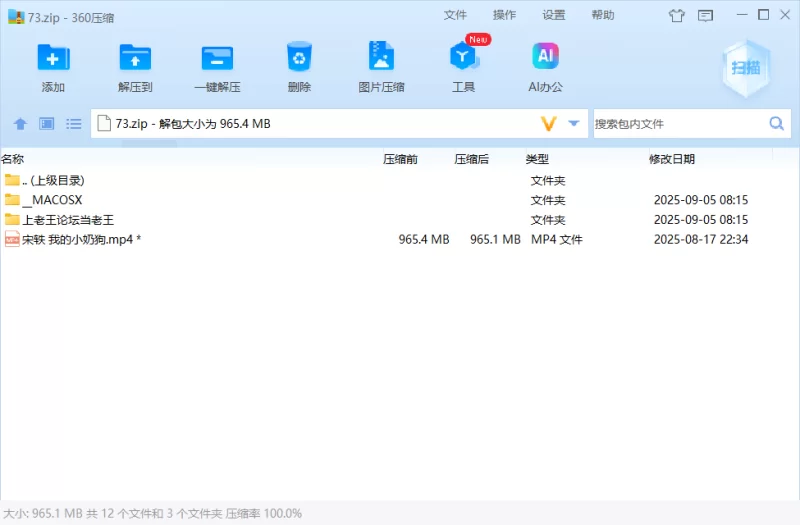Go up one level with blue arrow icon

20,123
